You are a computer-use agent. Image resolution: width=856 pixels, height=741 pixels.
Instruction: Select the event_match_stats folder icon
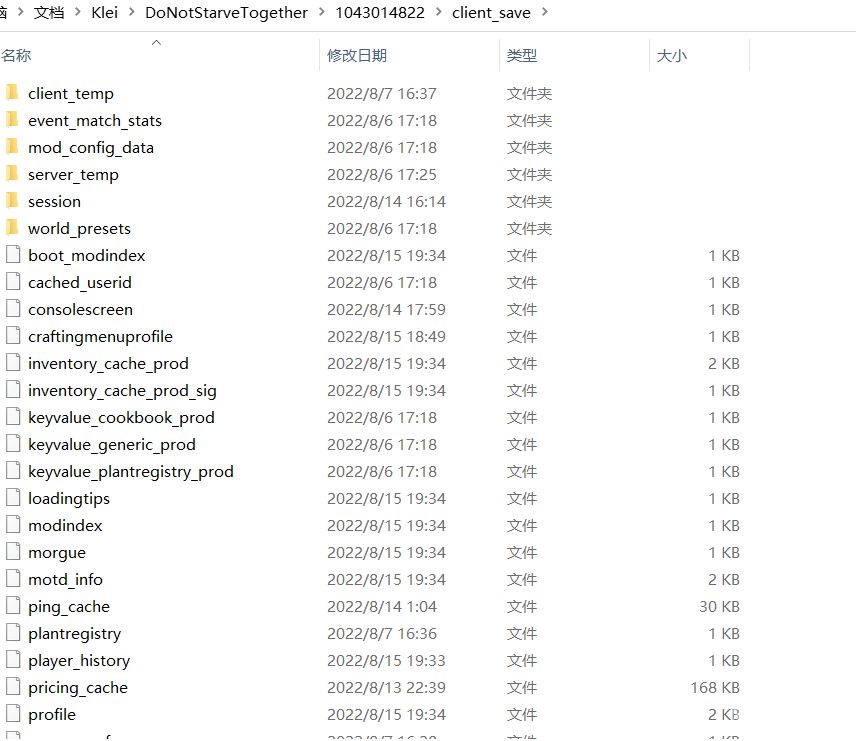point(13,120)
